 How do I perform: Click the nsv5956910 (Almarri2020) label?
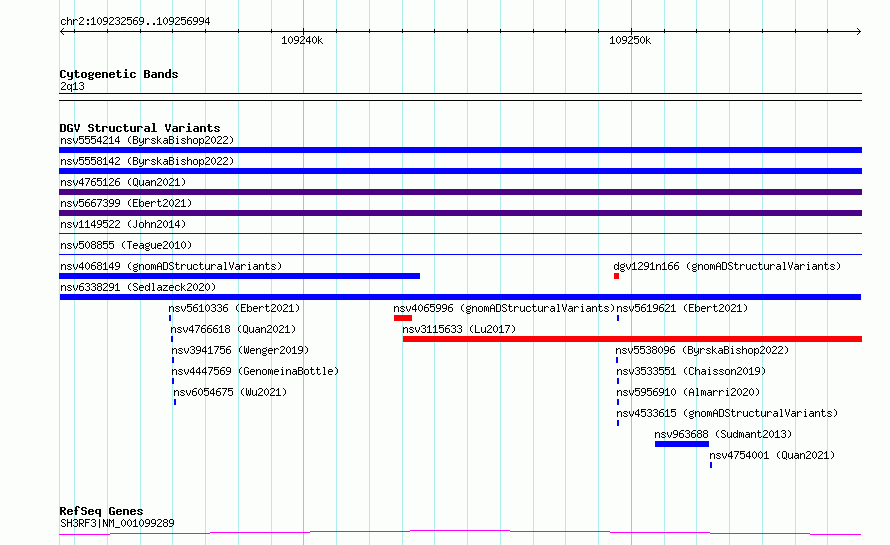[x=688, y=392]
